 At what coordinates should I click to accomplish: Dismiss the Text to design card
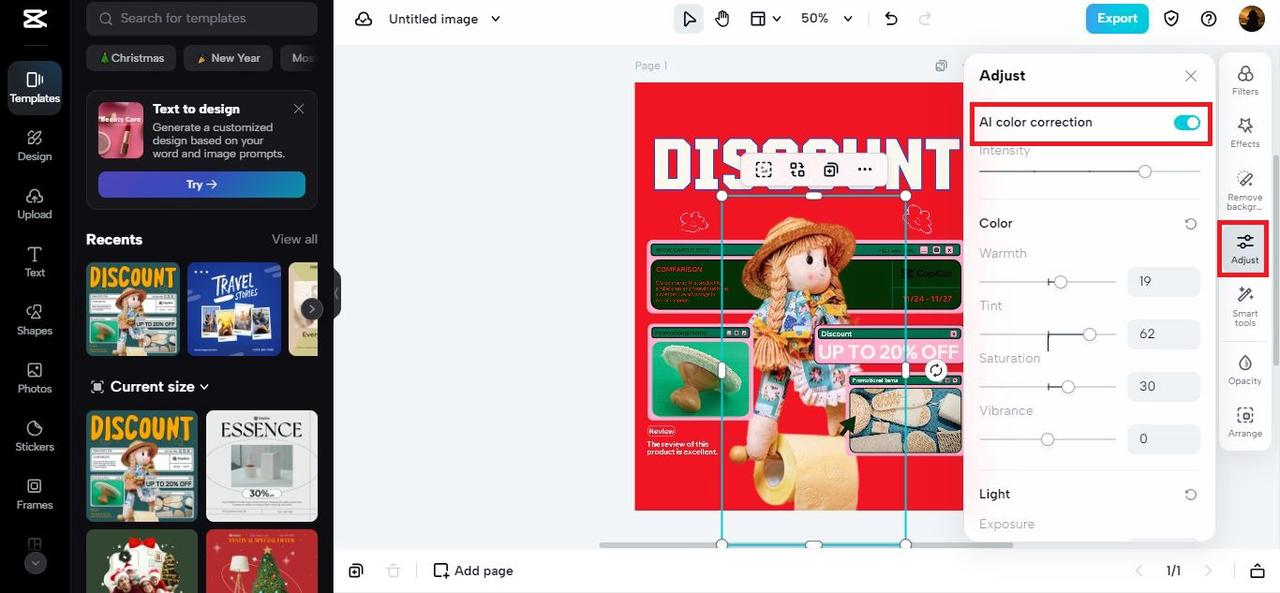(x=299, y=108)
